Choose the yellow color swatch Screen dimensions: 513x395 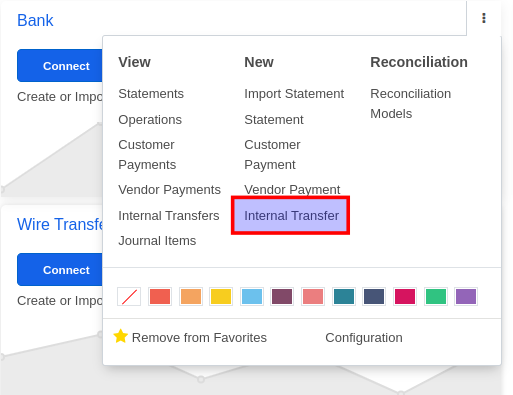[x=221, y=296]
